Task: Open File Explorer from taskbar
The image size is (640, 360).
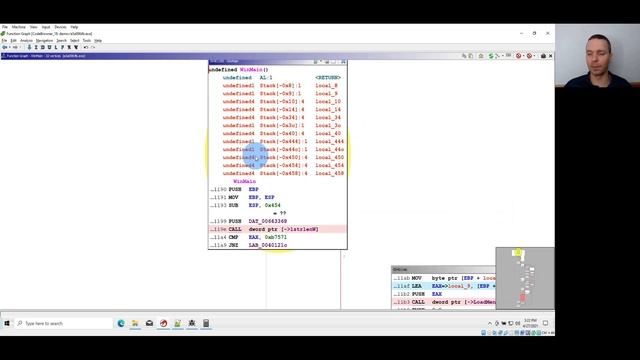Action: coord(135,323)
